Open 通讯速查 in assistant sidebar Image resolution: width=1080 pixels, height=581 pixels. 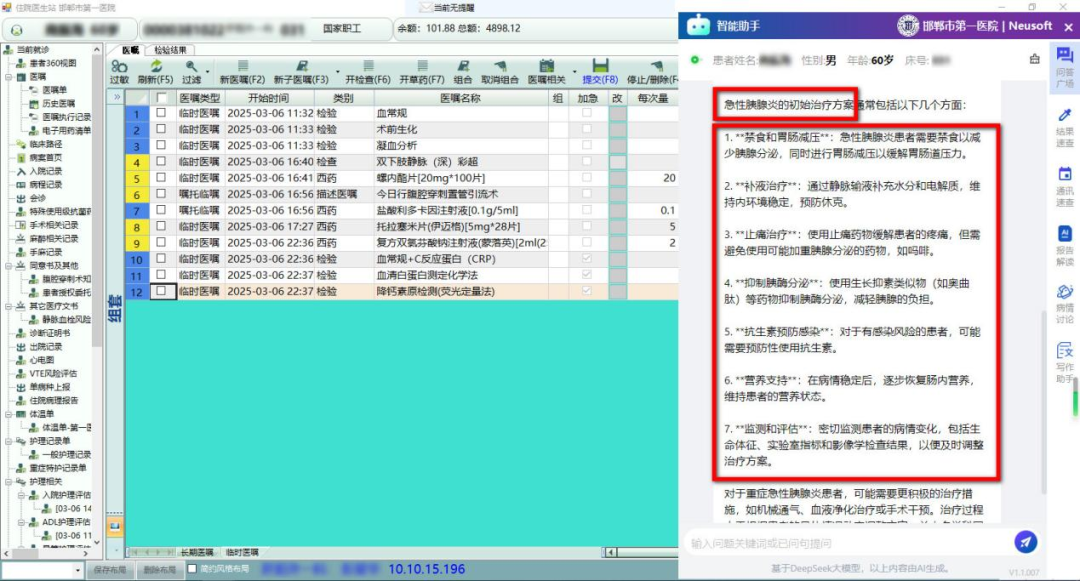1065,186
